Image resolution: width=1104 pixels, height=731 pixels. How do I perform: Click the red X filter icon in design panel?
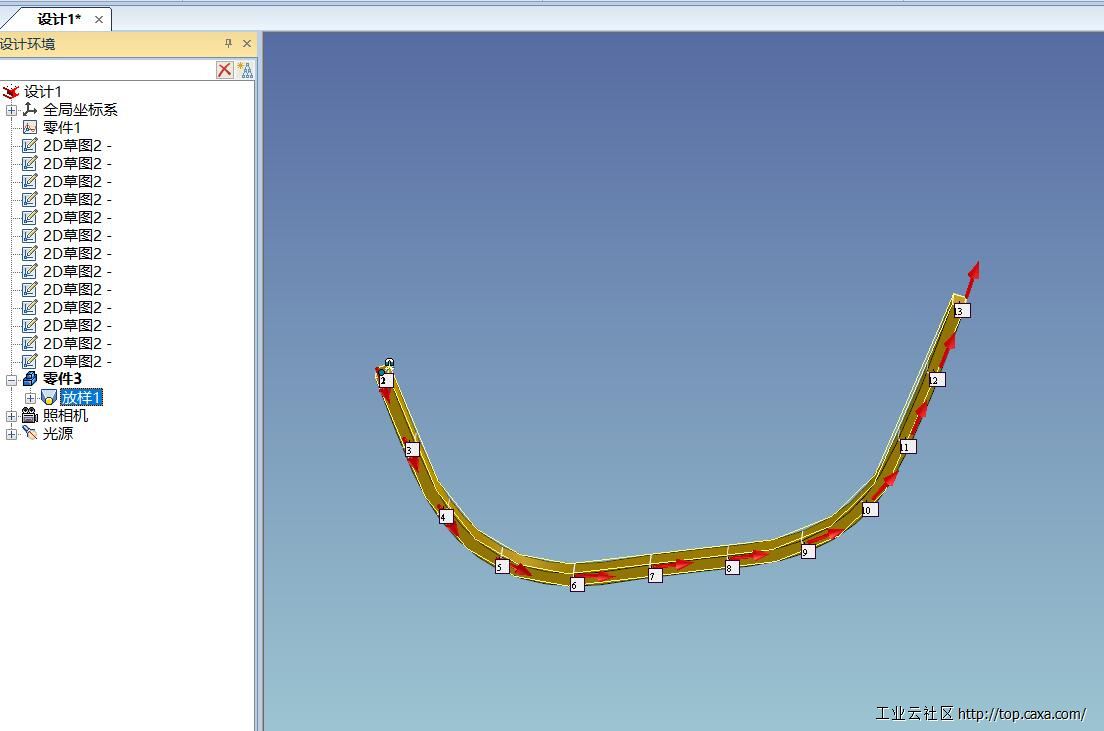pyautogui.click(x=224, y=69)
